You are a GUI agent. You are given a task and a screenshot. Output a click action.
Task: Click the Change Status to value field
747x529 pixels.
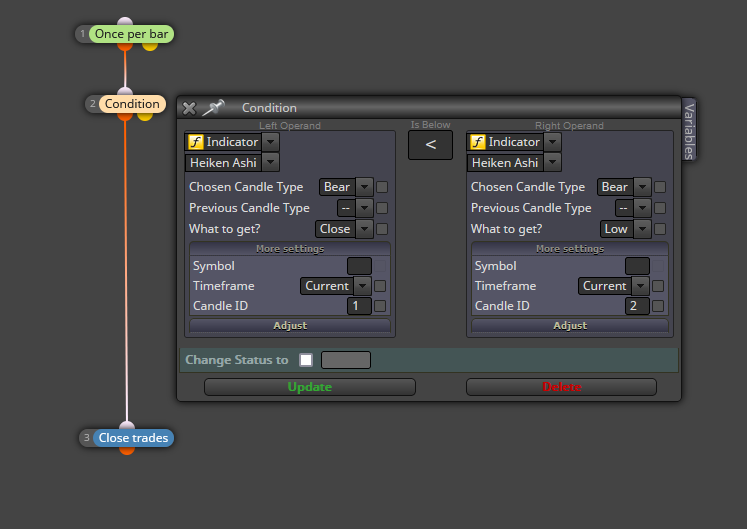point(346,360)
